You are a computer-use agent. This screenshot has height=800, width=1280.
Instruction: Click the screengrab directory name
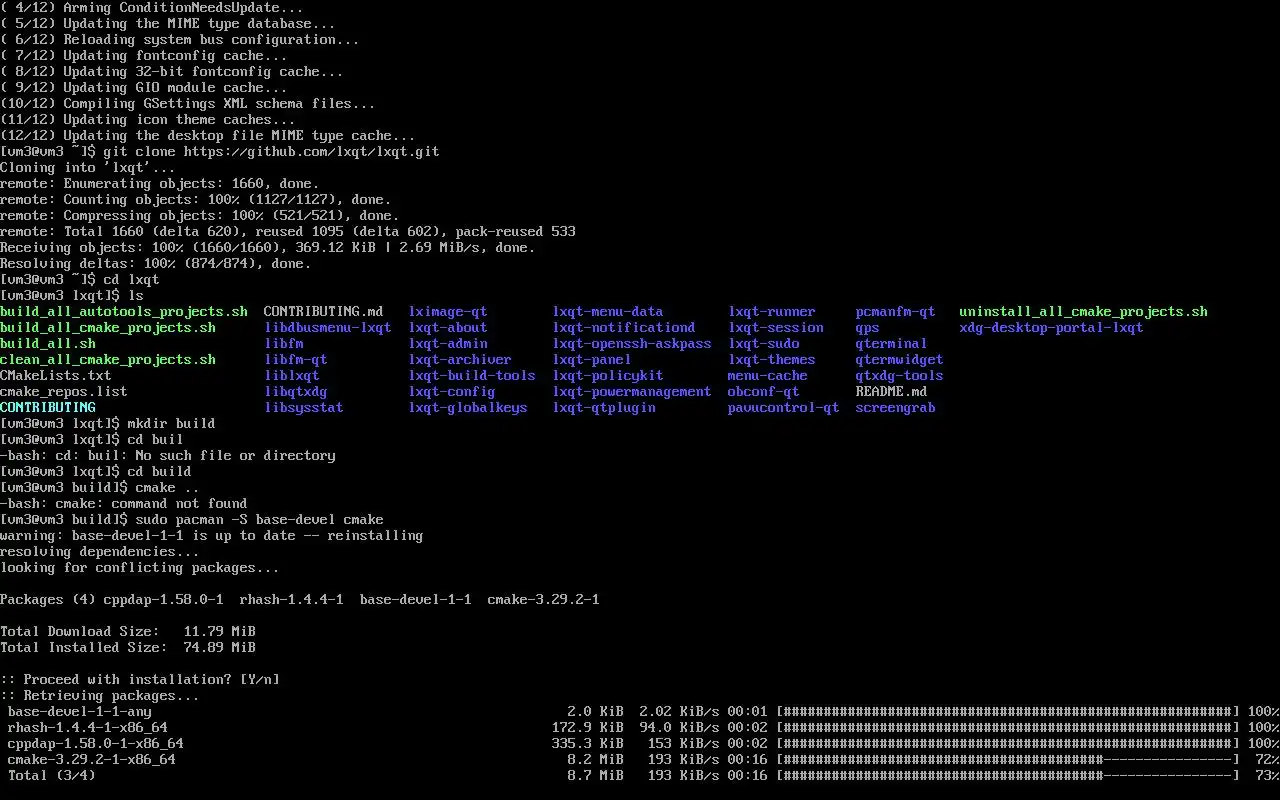[896, 408]
